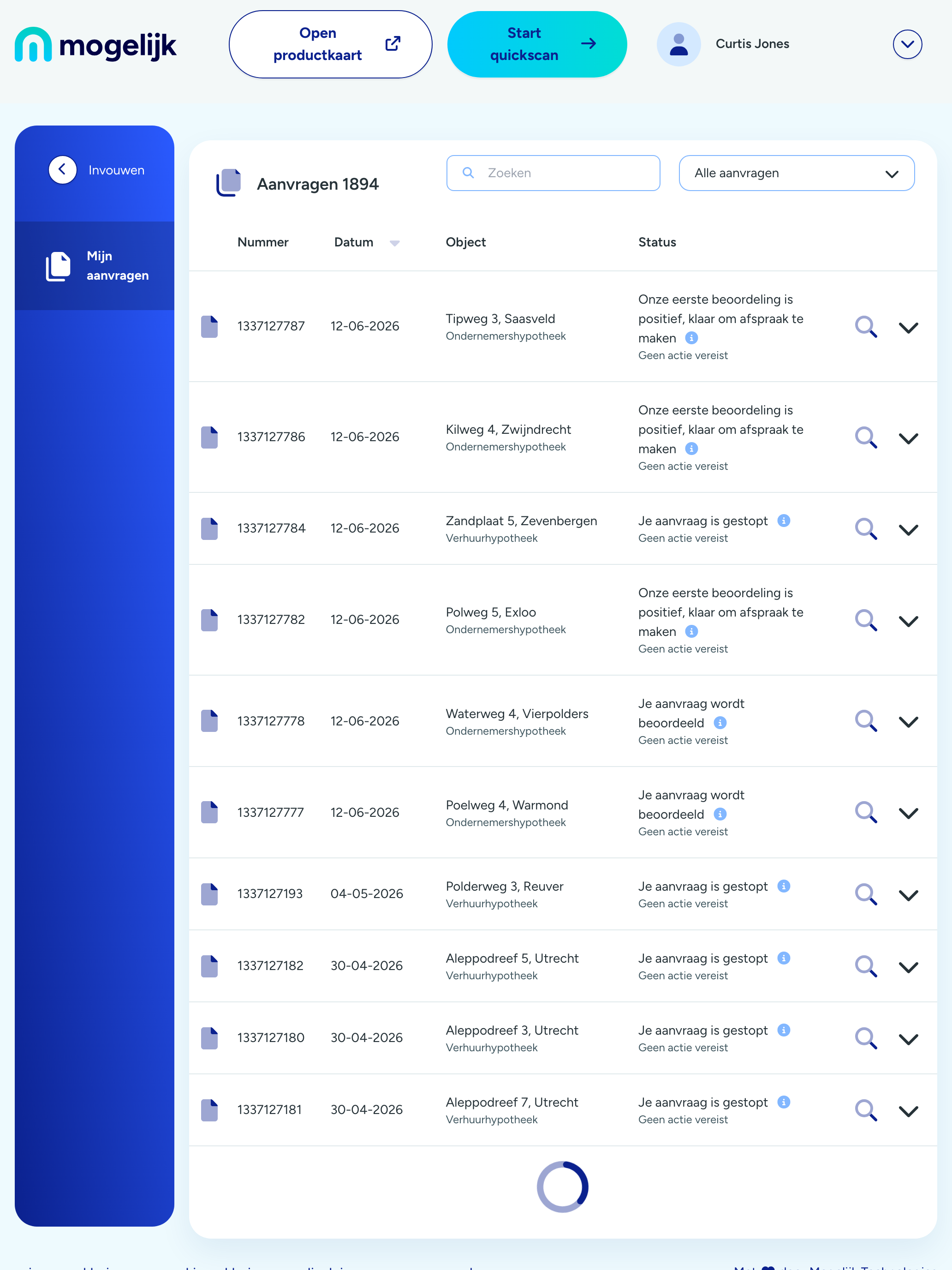The image size is (952, 1270).
Task: Click request number 1337127193
Action: [270, 894]
